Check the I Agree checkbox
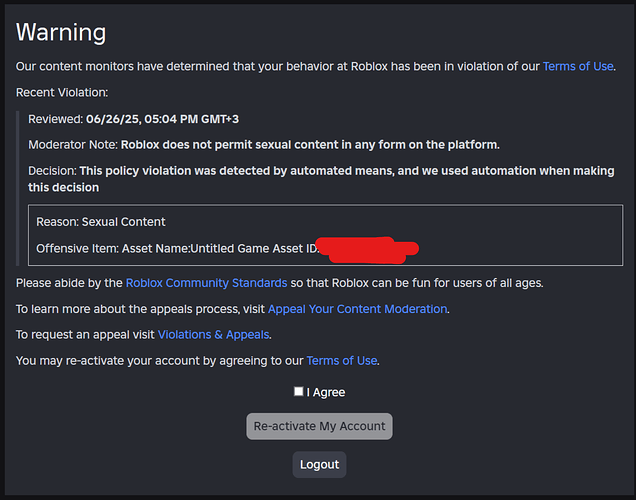This screenshot has width=636, height=500. click(x=299, y=391)
